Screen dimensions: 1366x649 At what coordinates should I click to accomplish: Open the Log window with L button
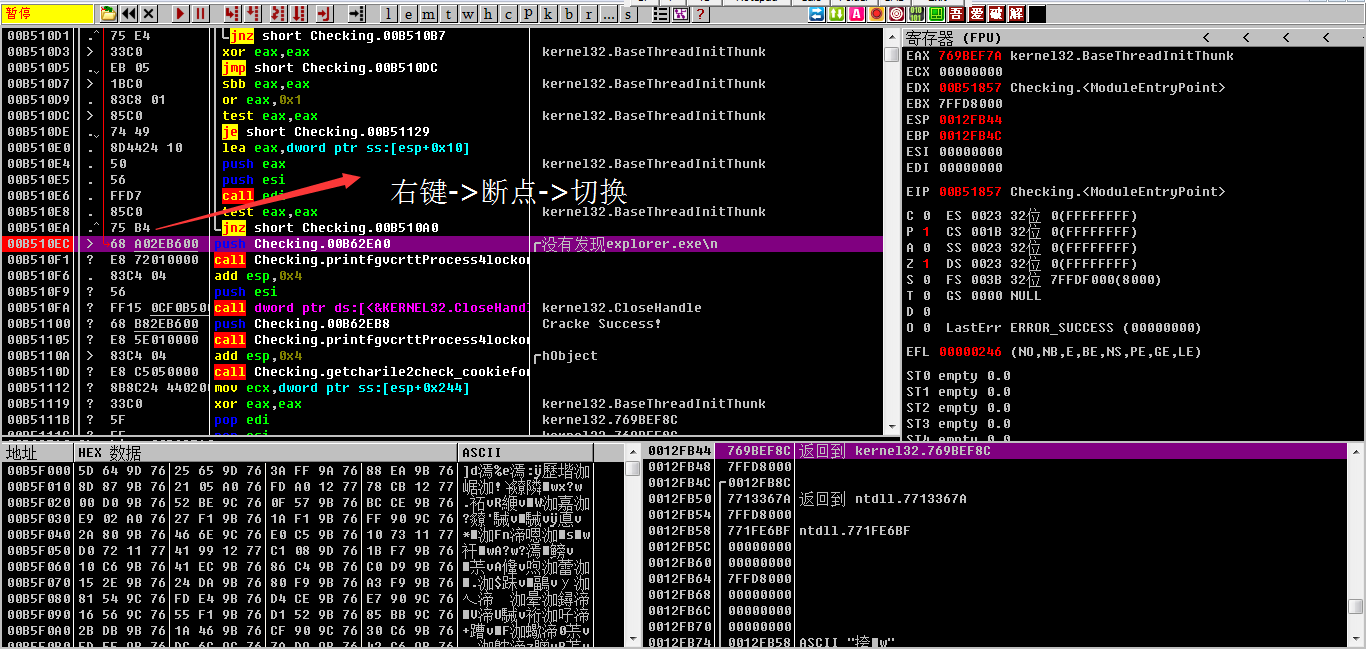388,14
